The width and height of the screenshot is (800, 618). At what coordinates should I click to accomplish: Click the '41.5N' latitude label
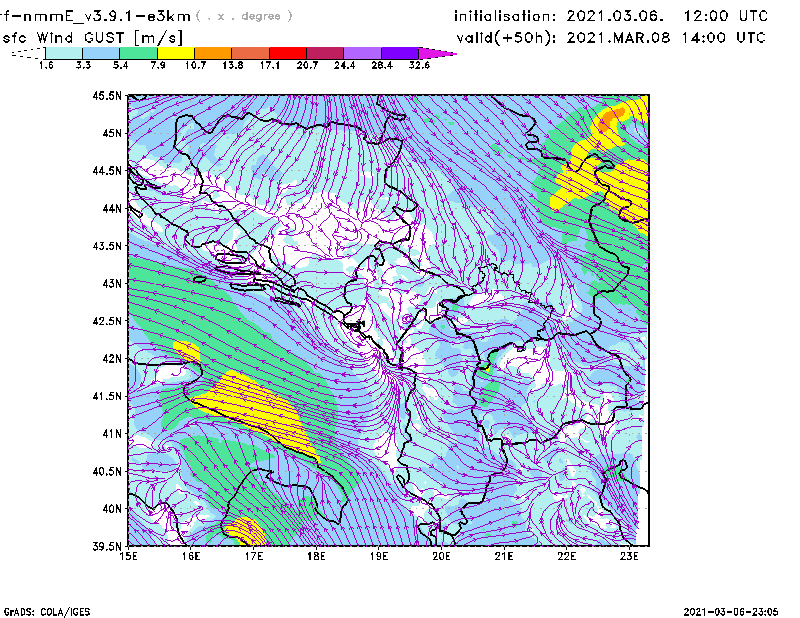[x=107, y=396]
